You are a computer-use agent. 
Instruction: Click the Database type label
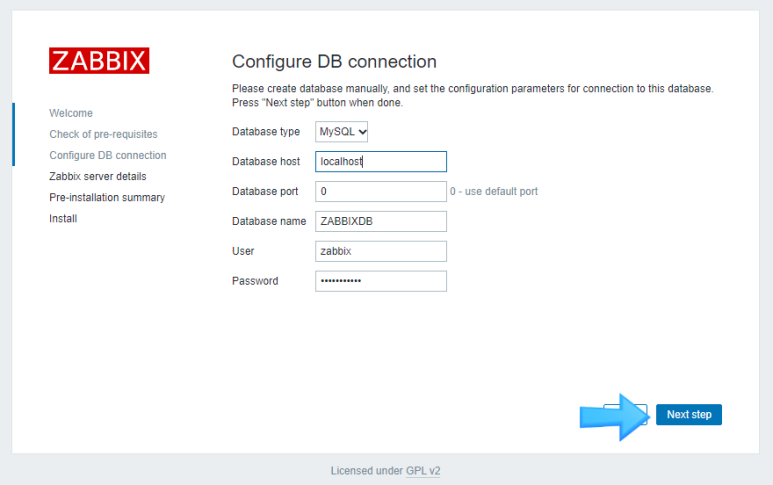pos(266,132)
